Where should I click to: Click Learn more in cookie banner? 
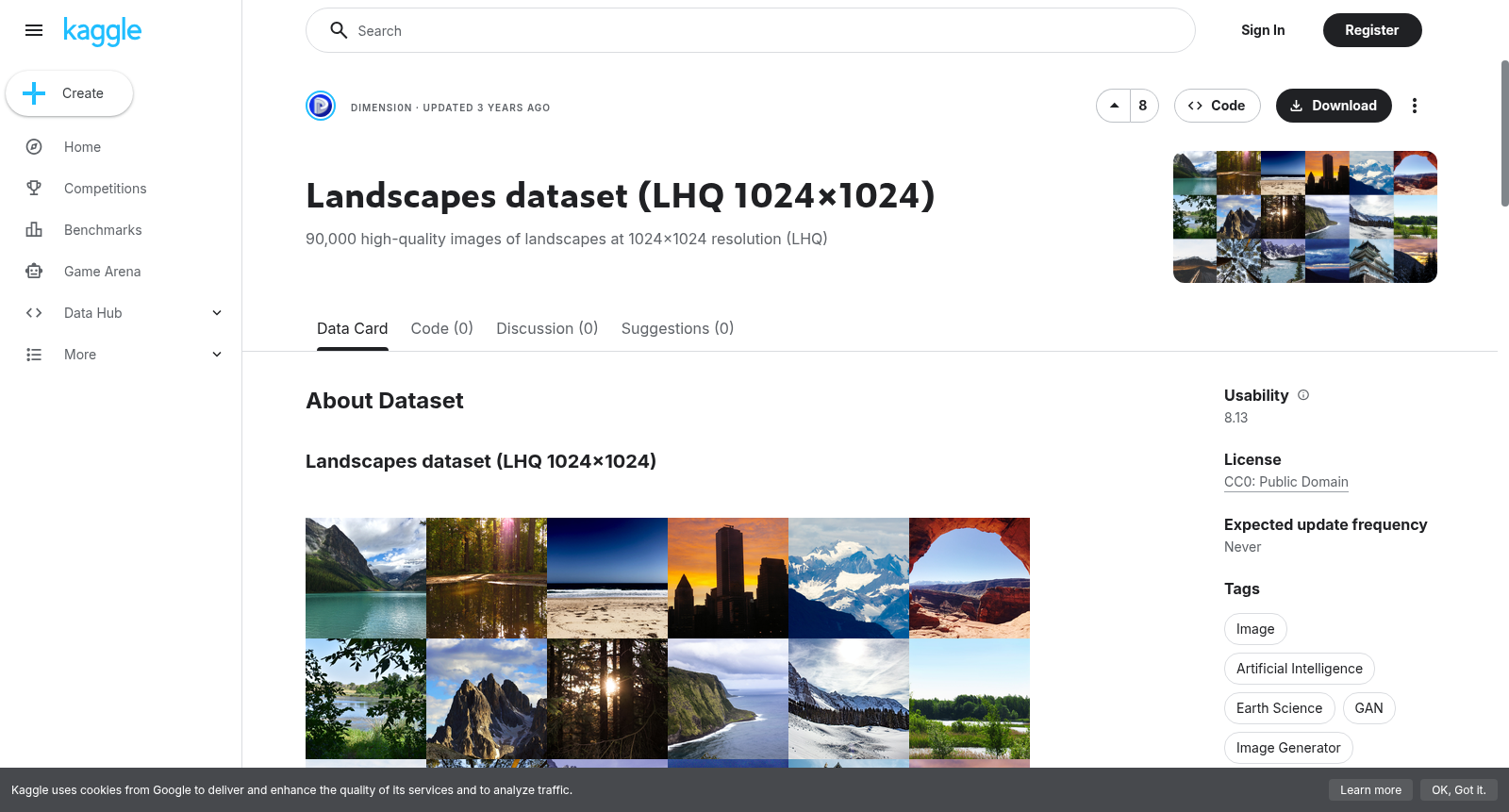(1370, 790)
